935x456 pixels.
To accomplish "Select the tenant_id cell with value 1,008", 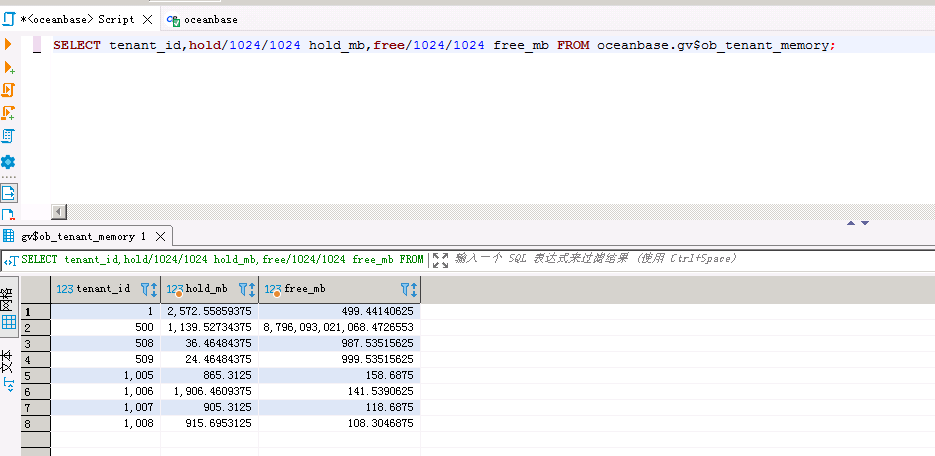I will [x=106, y=423].
